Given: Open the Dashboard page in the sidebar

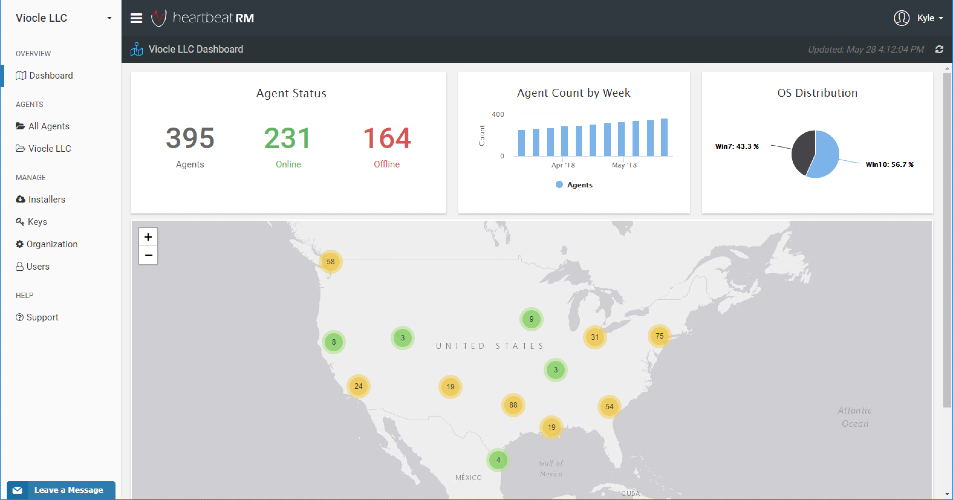Looking at the screenshot, I should point(51,75).
